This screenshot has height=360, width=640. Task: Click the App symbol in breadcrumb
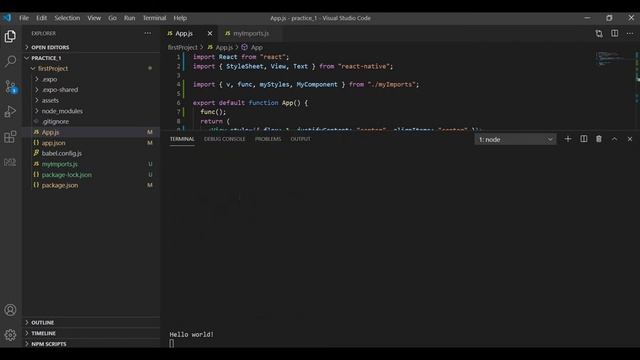(252, 47)
